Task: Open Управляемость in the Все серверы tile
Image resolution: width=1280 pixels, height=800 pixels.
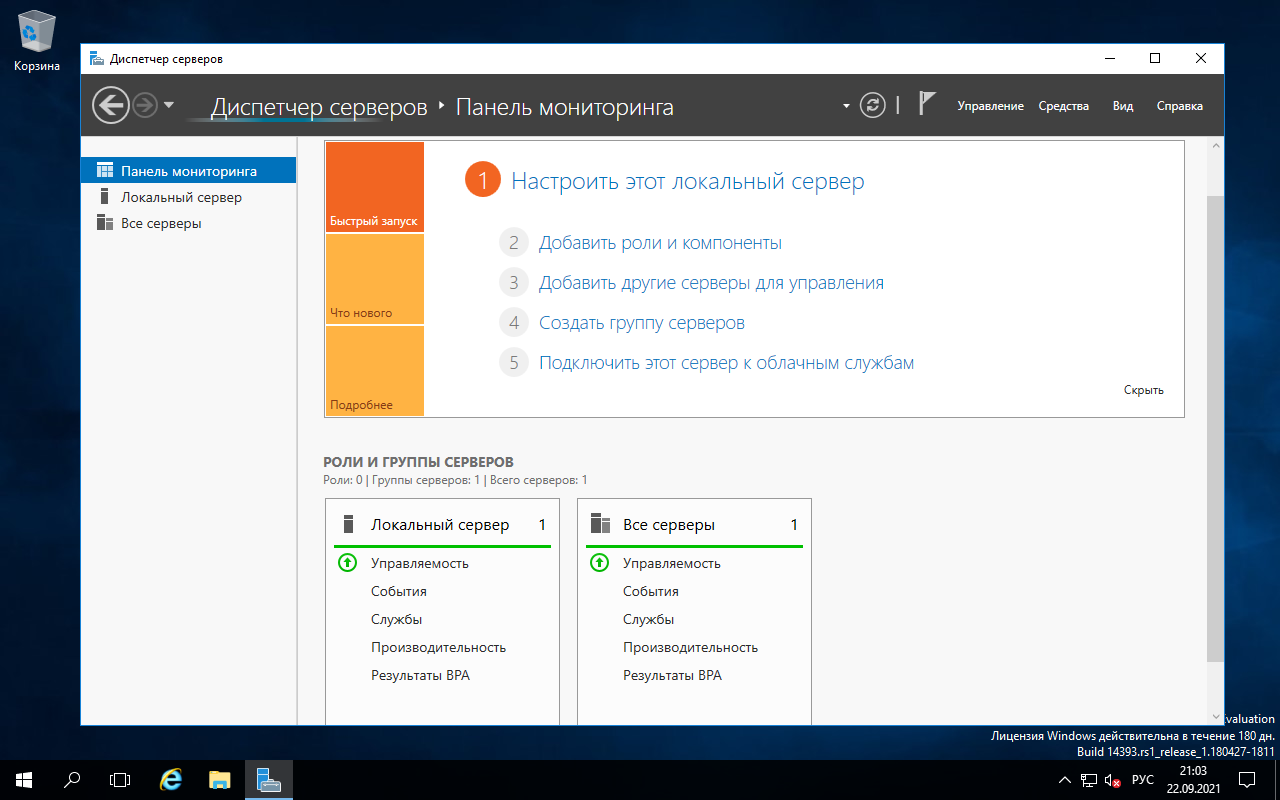Action: click(x=672, y=563)
